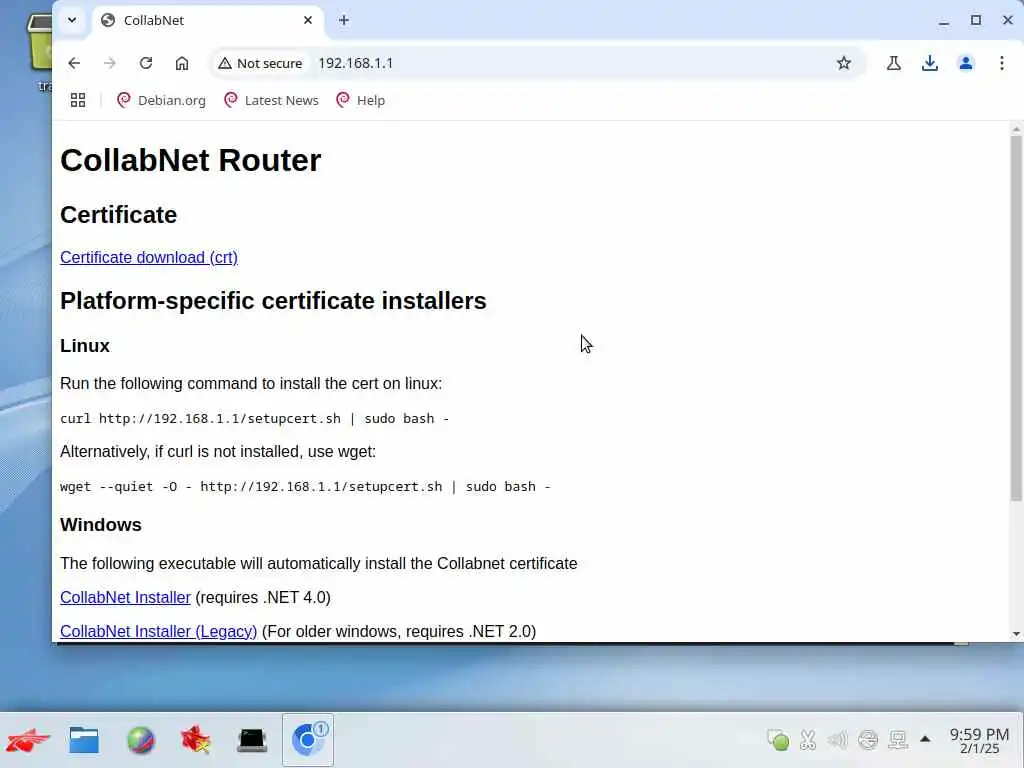Launch the globe web browser taskbar icon

pyautogui.click(x=140, y=740)
